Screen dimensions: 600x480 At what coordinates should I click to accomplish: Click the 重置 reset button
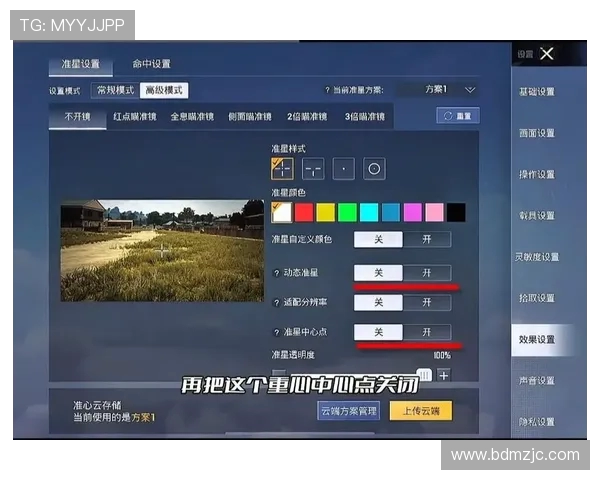click(x=458, y=116)
